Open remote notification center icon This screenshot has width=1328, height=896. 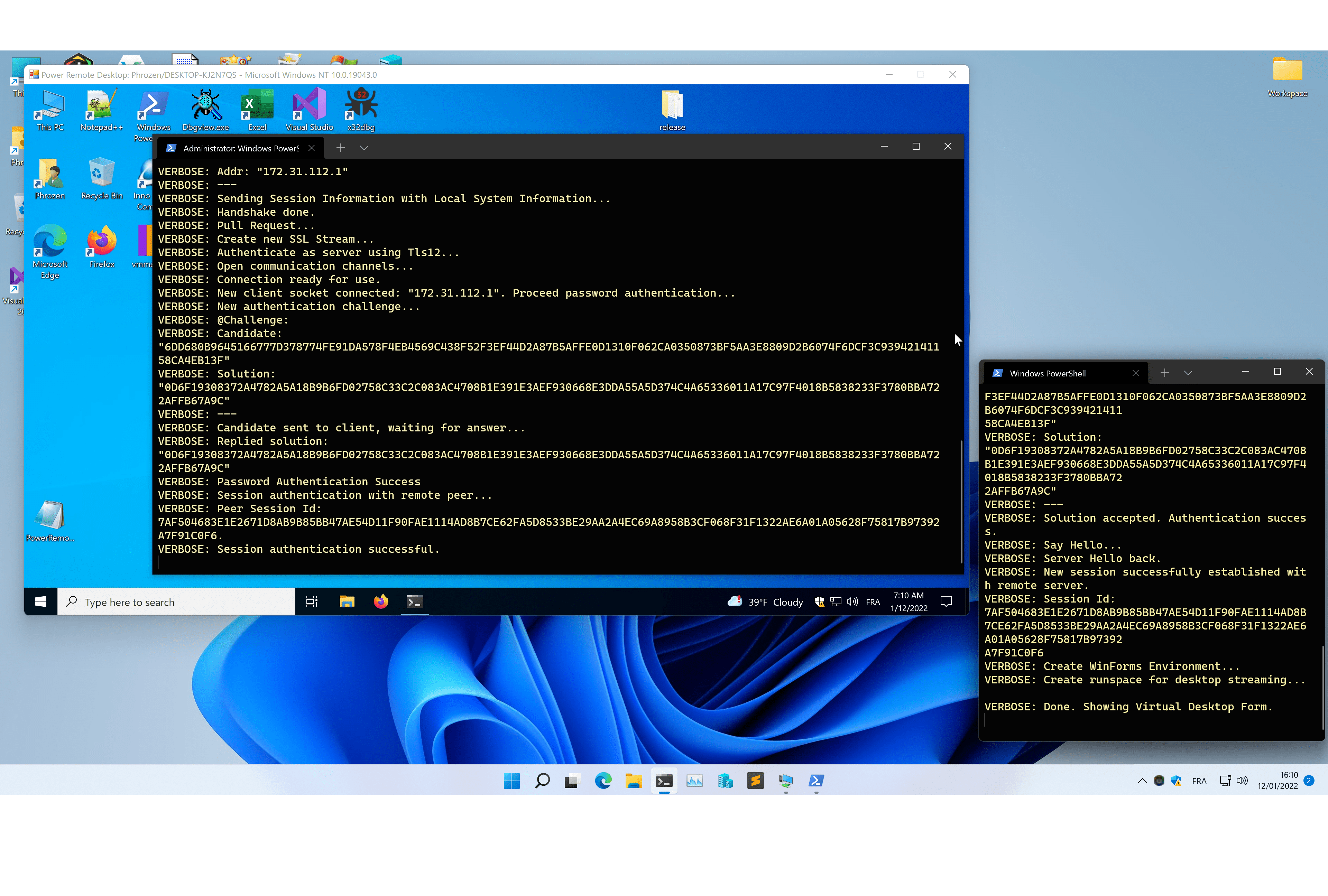click(946, 601)
